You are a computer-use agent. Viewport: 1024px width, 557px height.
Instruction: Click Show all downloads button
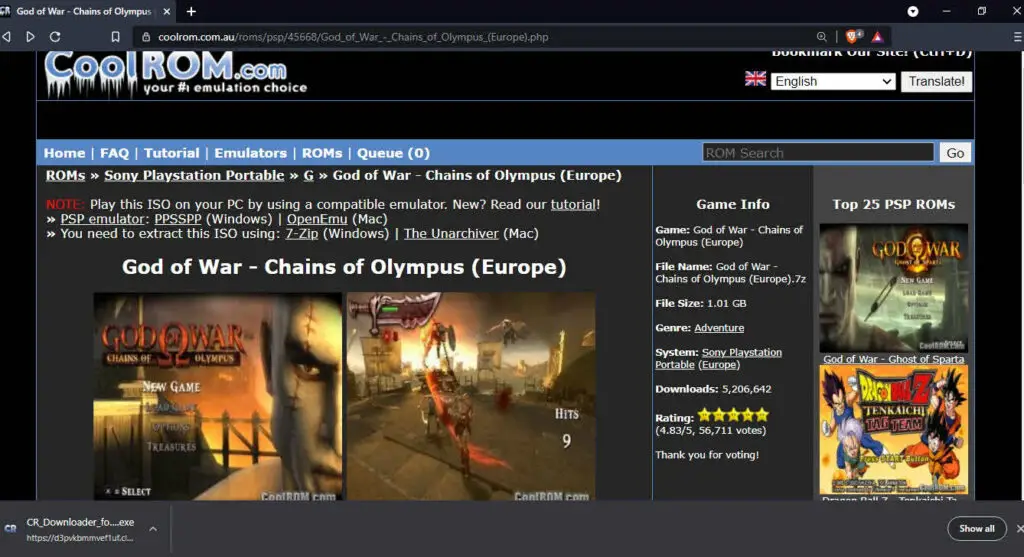pyautogui.click(x=976, y=529)
